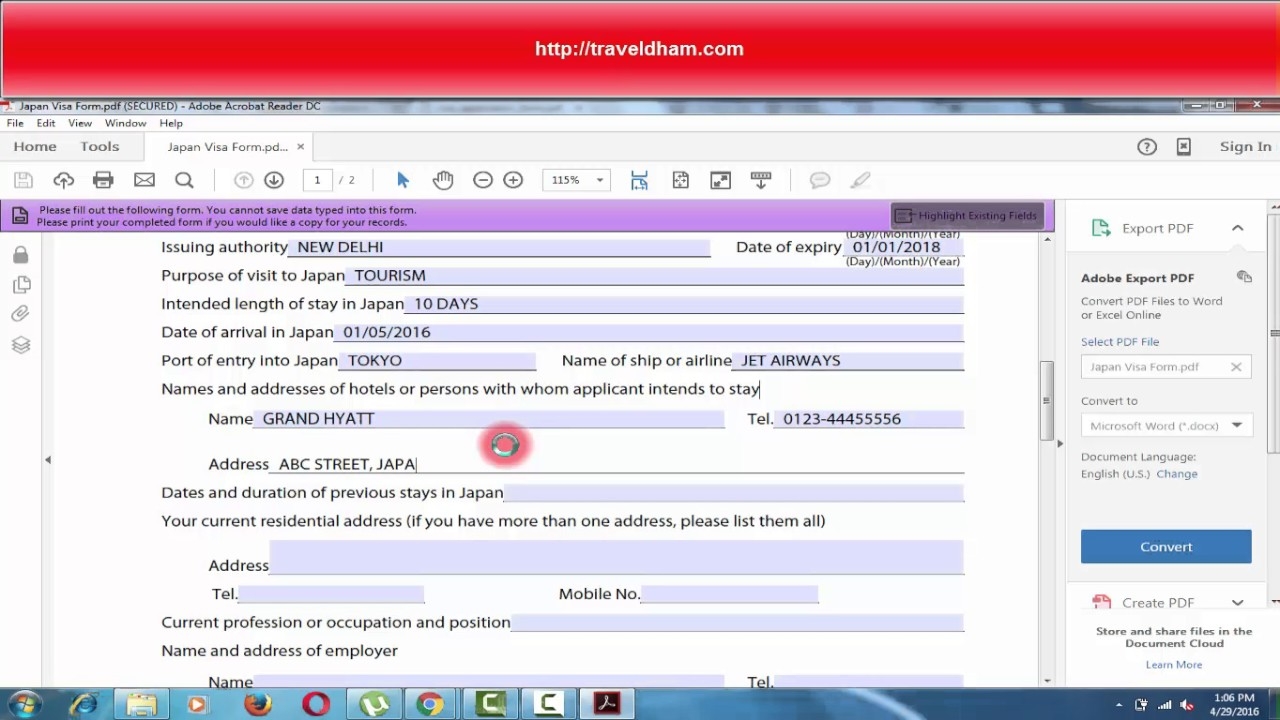This screenshot has width=1280, height=720.
Task: Click the Save file icon
Action: click(x=23, y=180)
